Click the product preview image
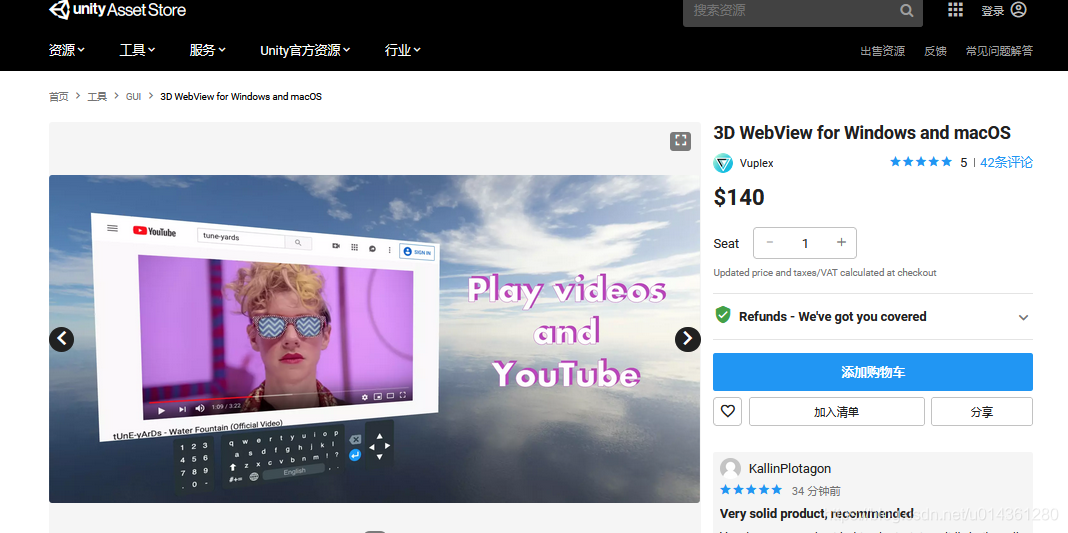The image size is (1068, 533). pyautogui.click(x=374, y=338)
